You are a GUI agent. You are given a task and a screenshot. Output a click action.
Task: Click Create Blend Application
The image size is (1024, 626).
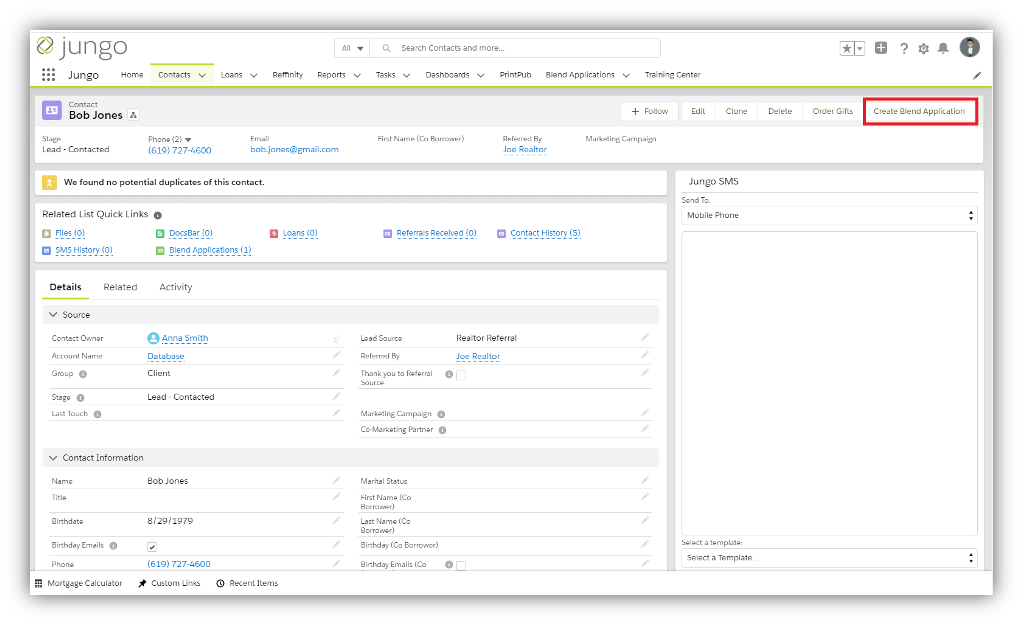tap(919, 110)
